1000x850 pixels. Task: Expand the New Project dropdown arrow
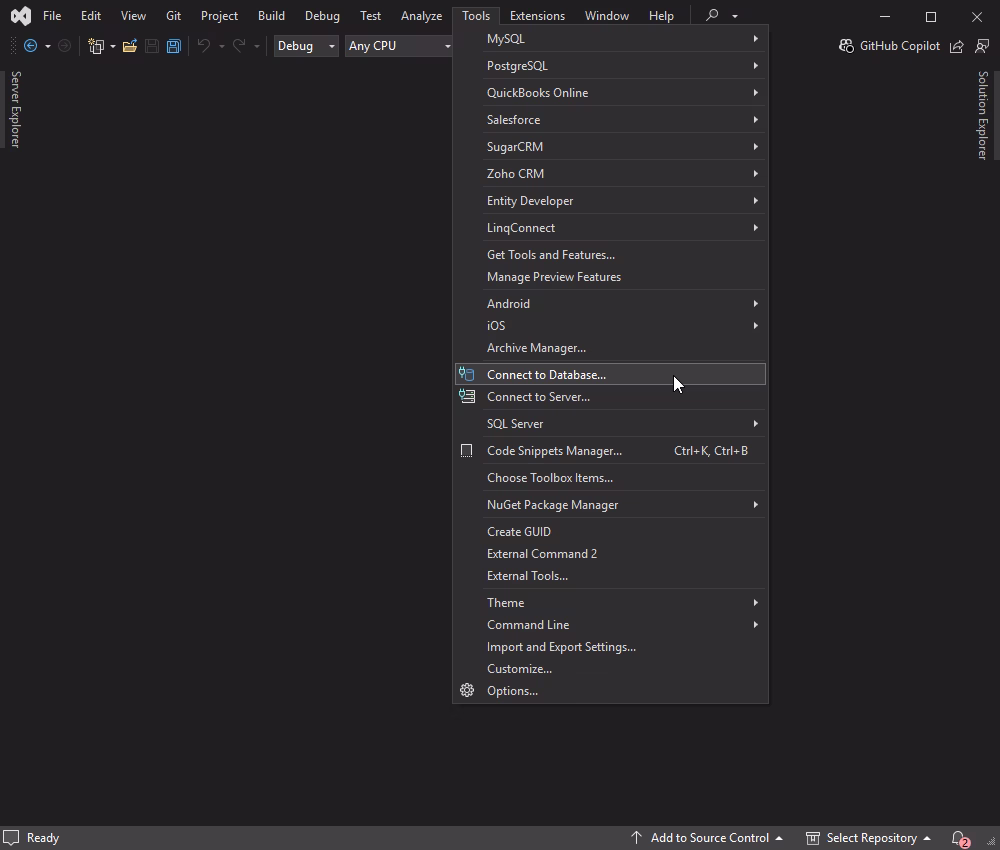point(113,47)
